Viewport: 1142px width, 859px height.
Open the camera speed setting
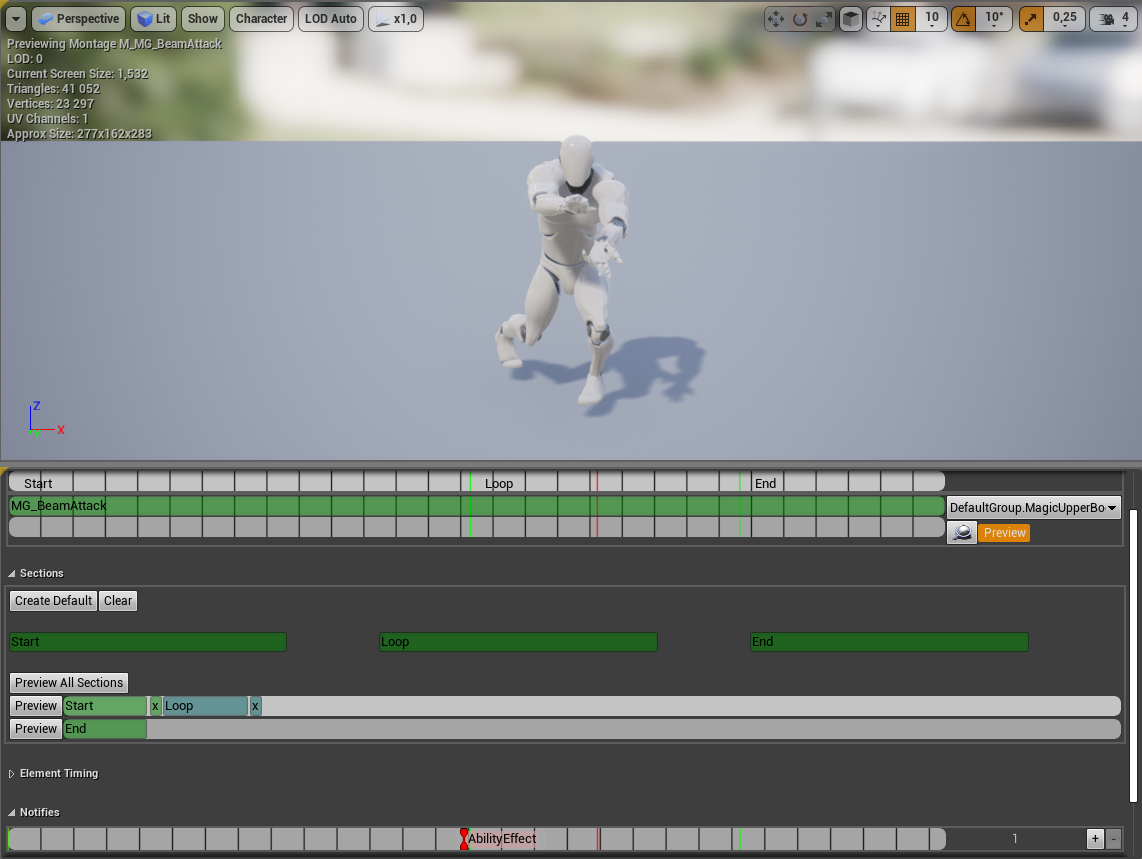(1114, 19)
